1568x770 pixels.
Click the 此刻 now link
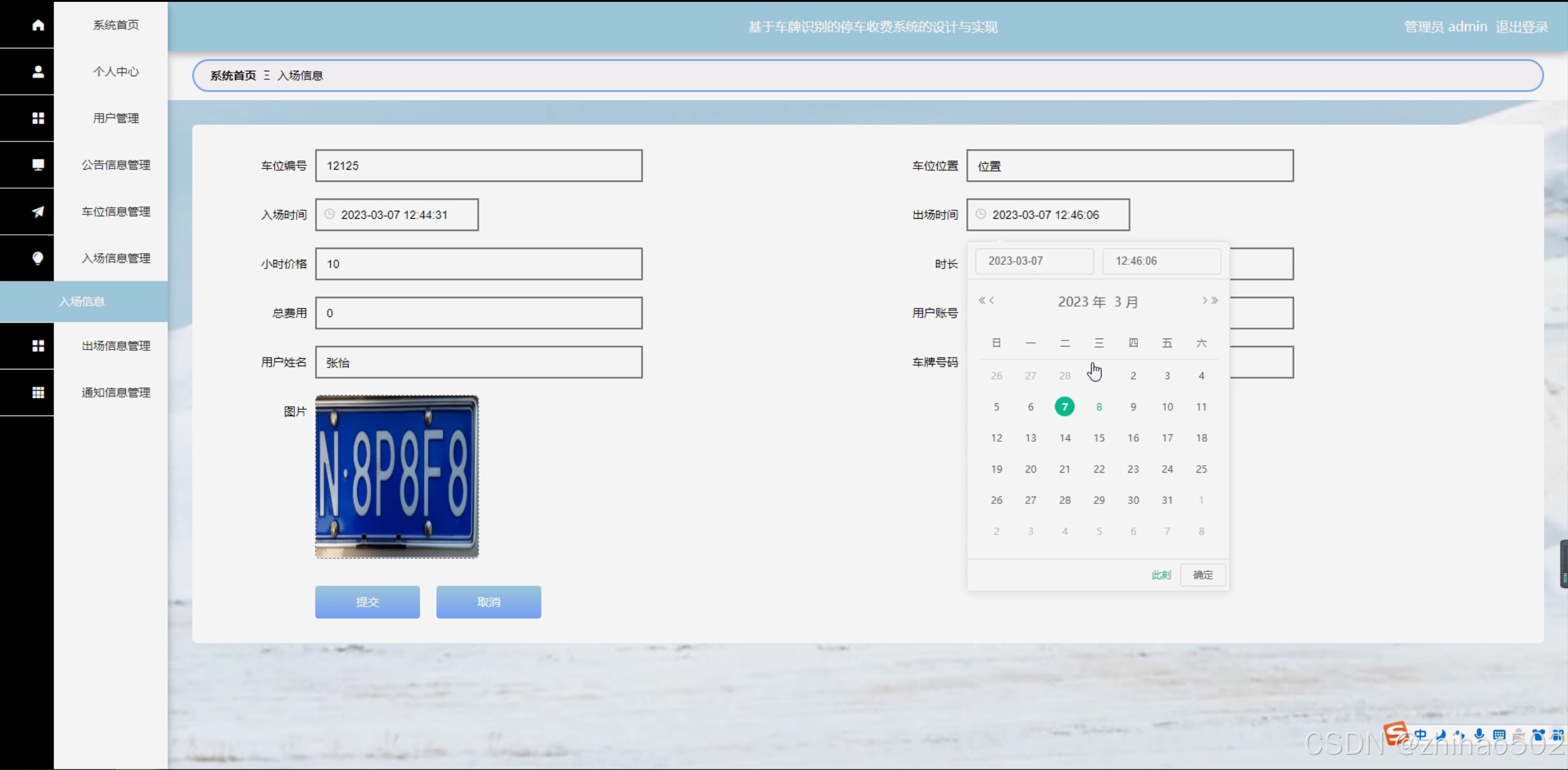pos(1161,575)
